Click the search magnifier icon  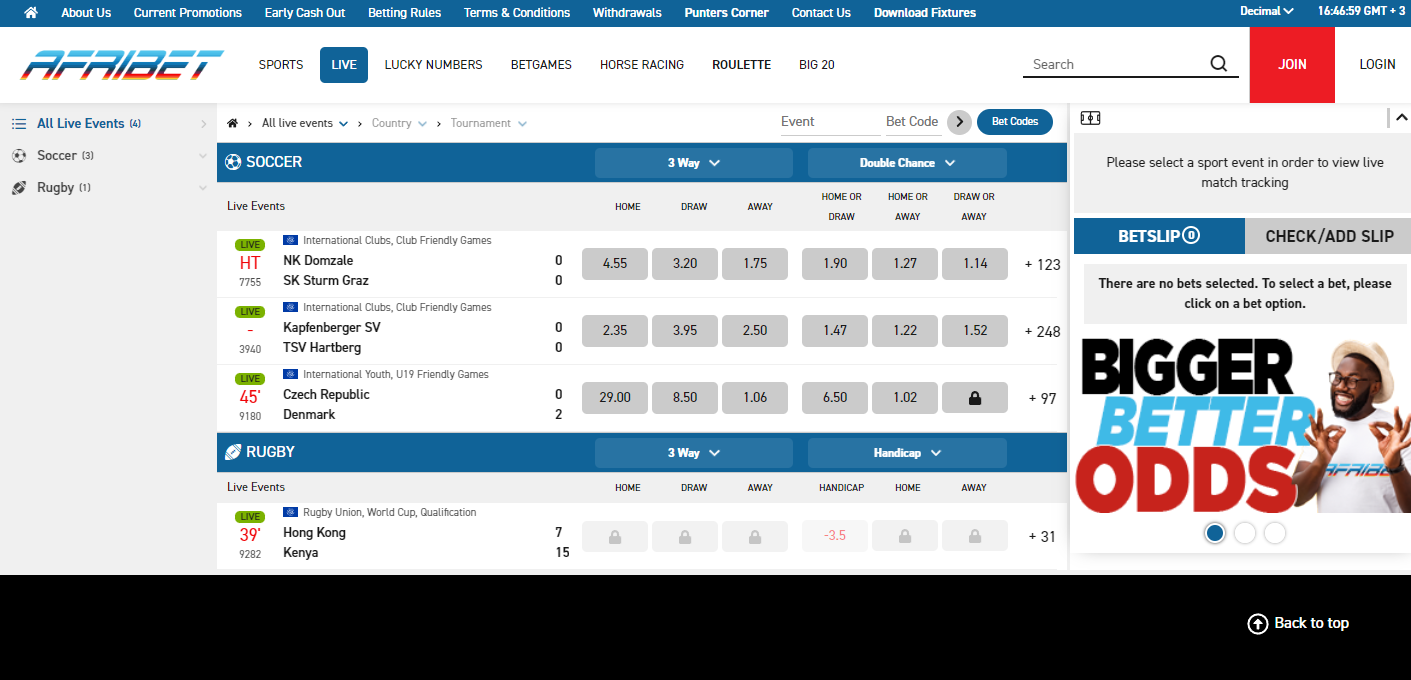(1218, 64)
